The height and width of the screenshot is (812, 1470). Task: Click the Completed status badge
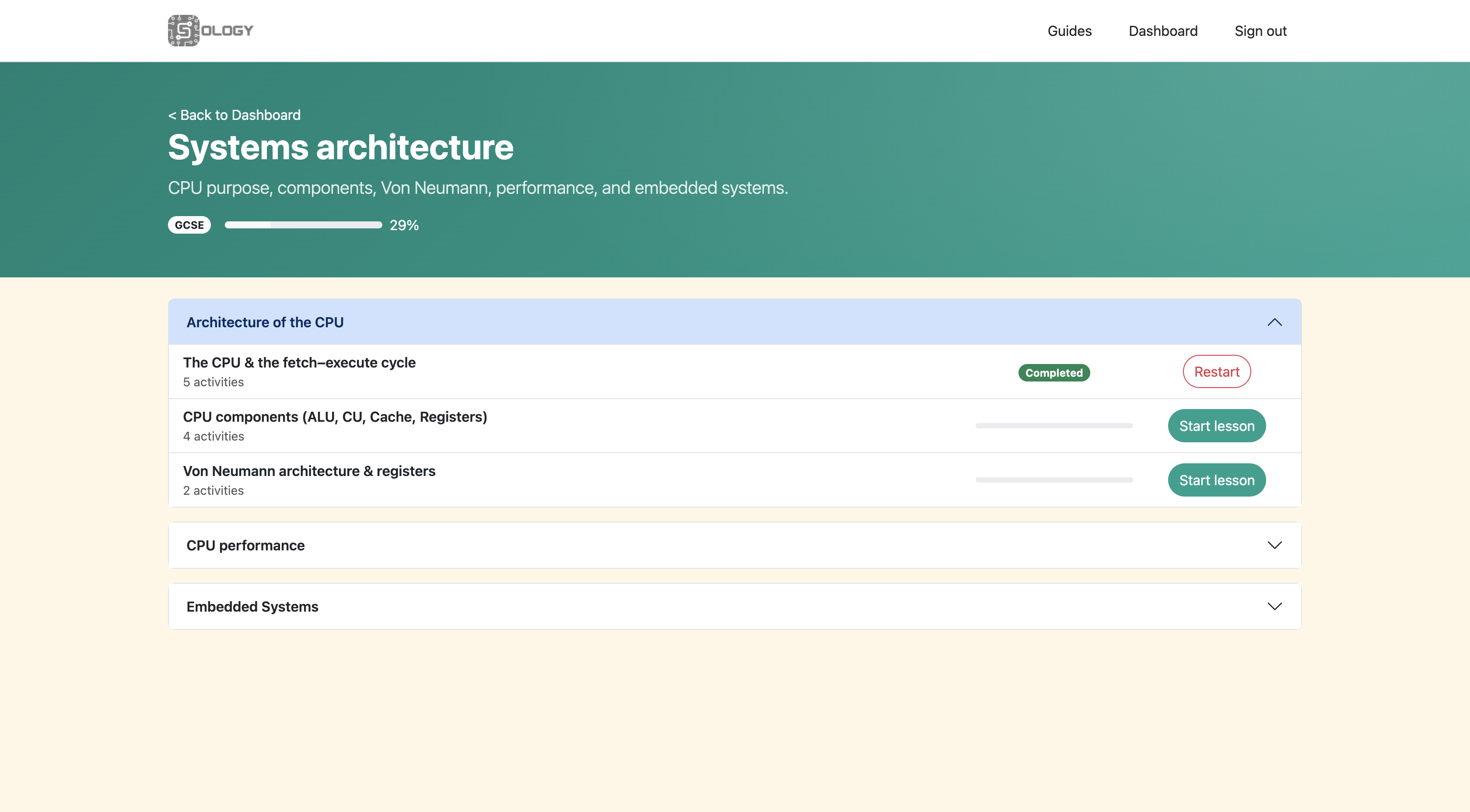[x=1053, y=373]
